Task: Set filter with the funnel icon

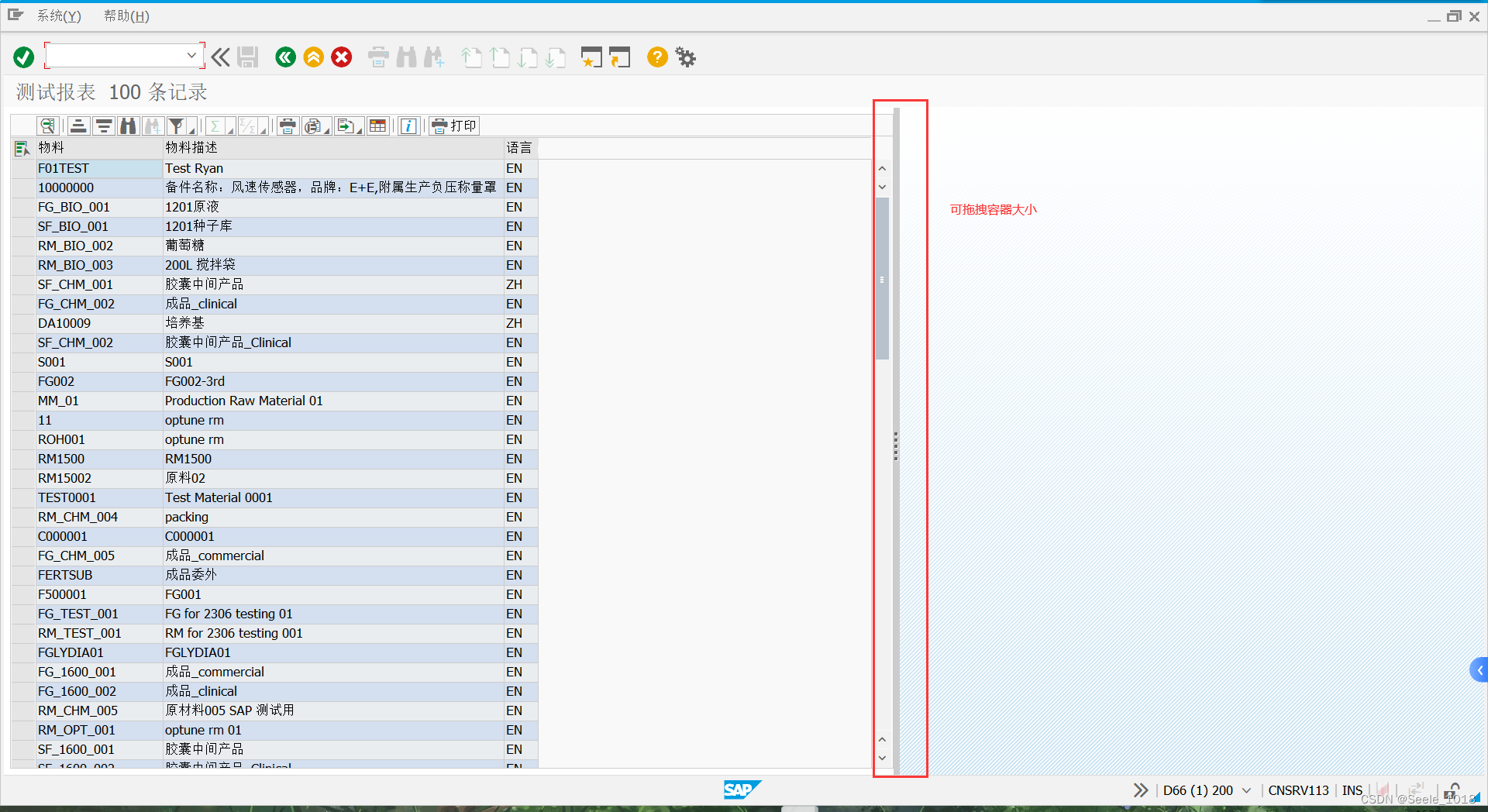Action: [x=176, y=126]
